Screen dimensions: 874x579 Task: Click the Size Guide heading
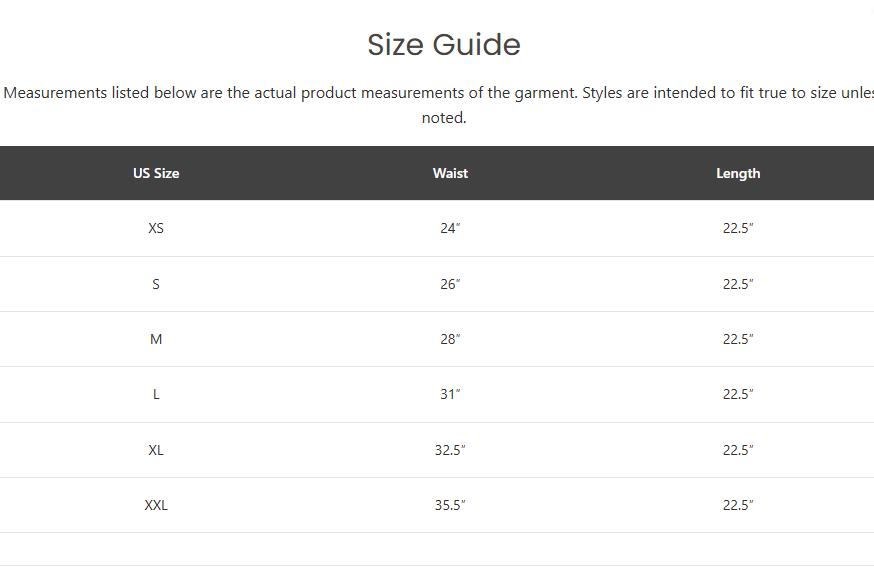click(x=444, y=45)
